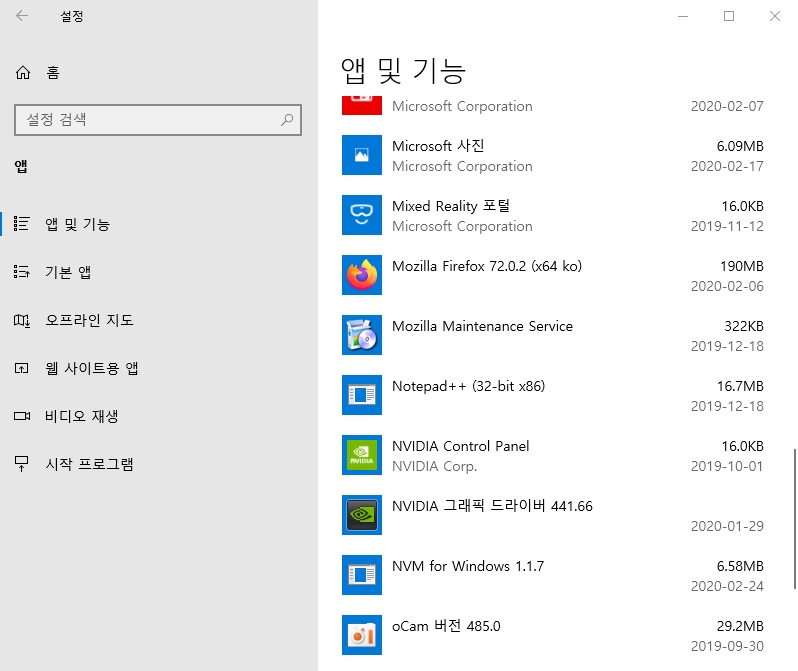Open 비디오 재생 settings

81,417
